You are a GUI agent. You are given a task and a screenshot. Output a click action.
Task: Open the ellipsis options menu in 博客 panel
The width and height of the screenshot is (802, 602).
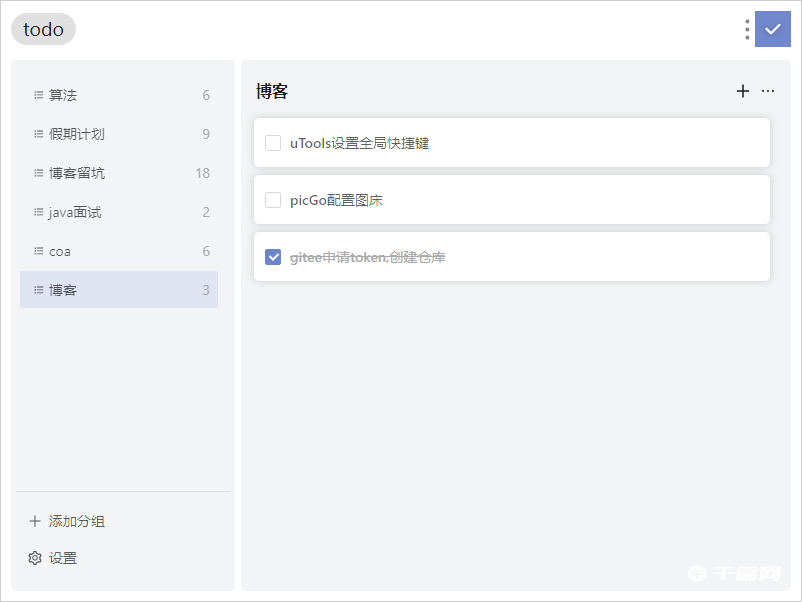pos(768,91)
